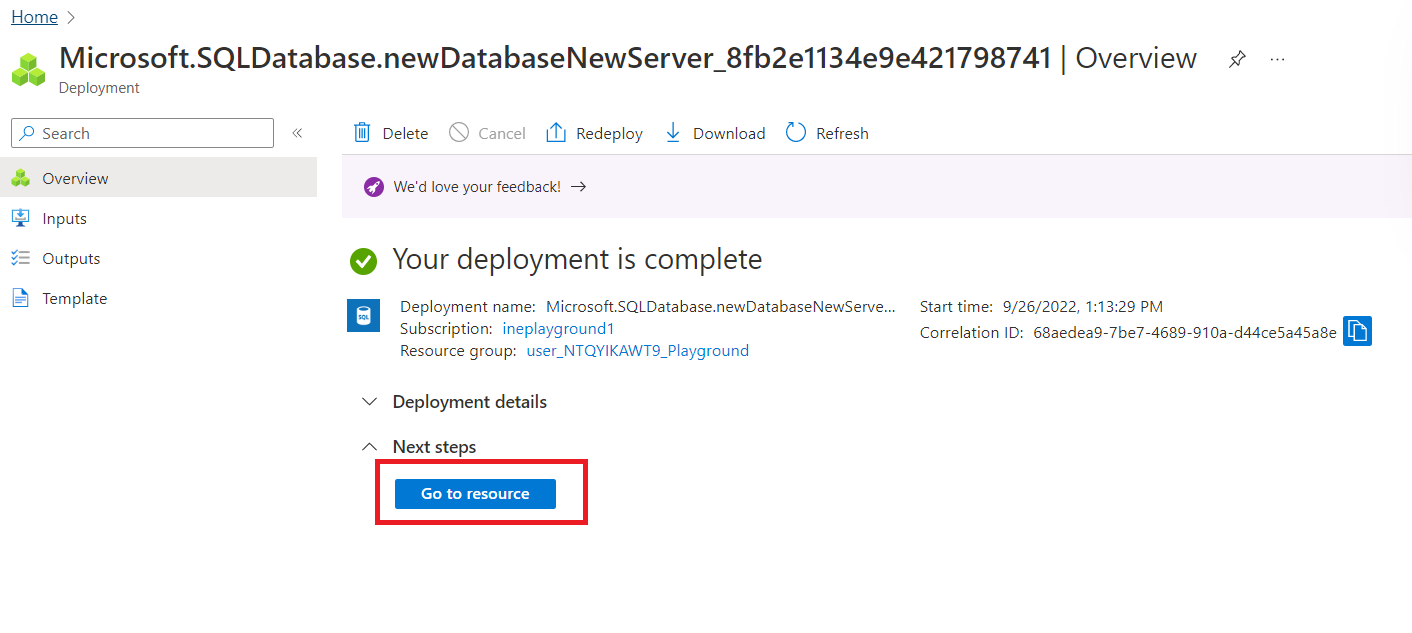The height and width of the screenshot is (633, 1412).
Task: Open the more options ellipsis menu
Action: tap(1277, 59)
